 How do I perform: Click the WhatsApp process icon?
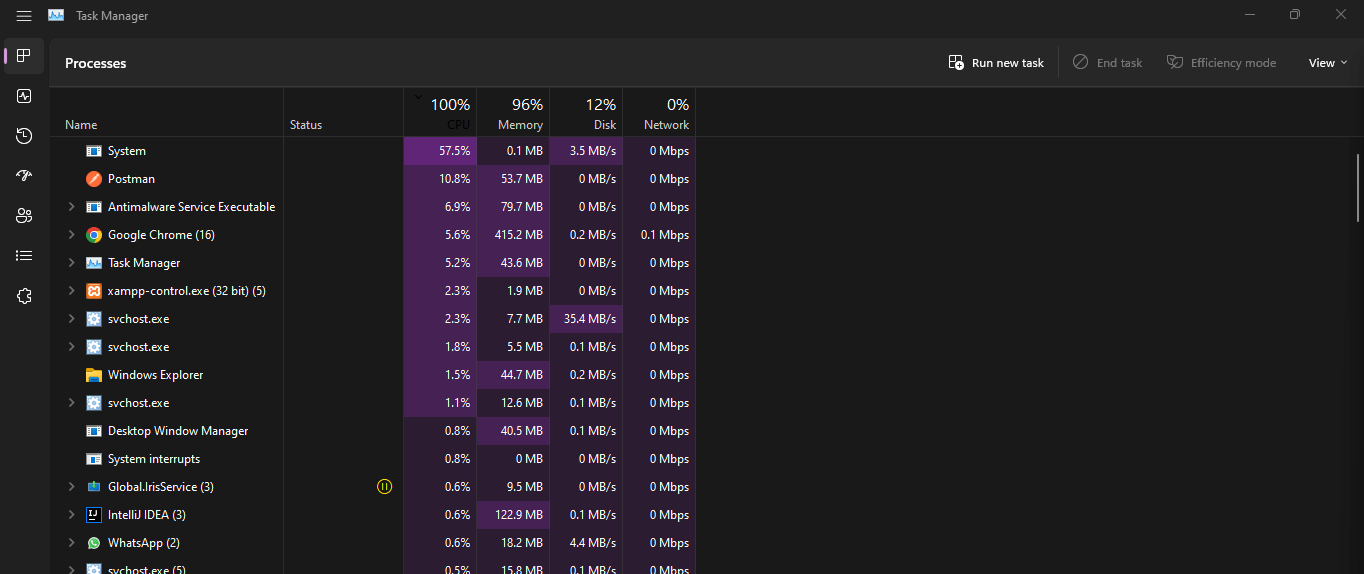point(94,543)
